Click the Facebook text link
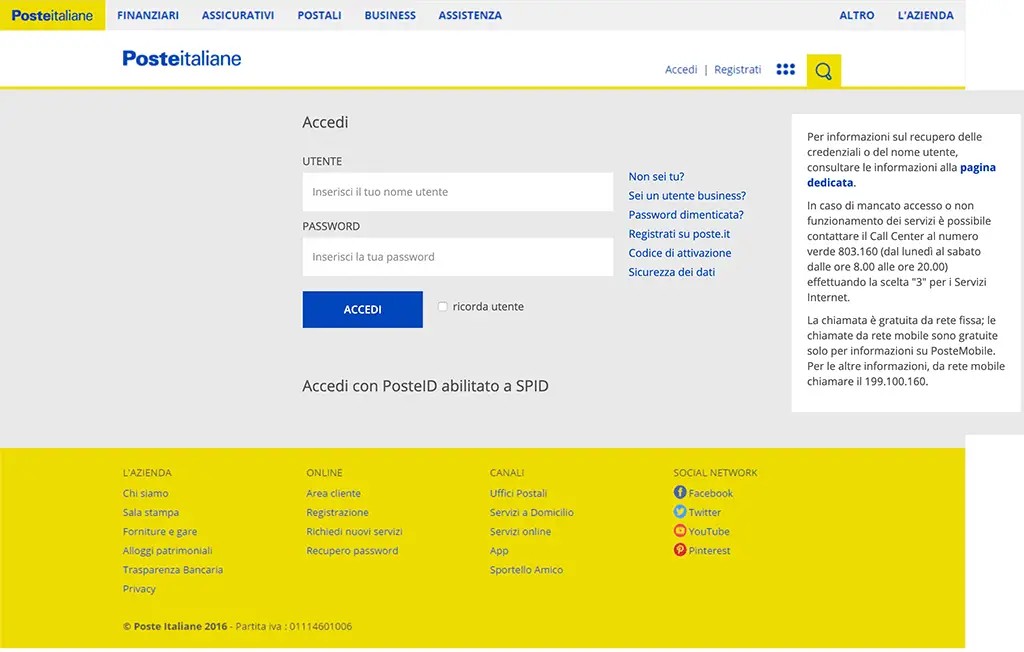 [711, 493]
